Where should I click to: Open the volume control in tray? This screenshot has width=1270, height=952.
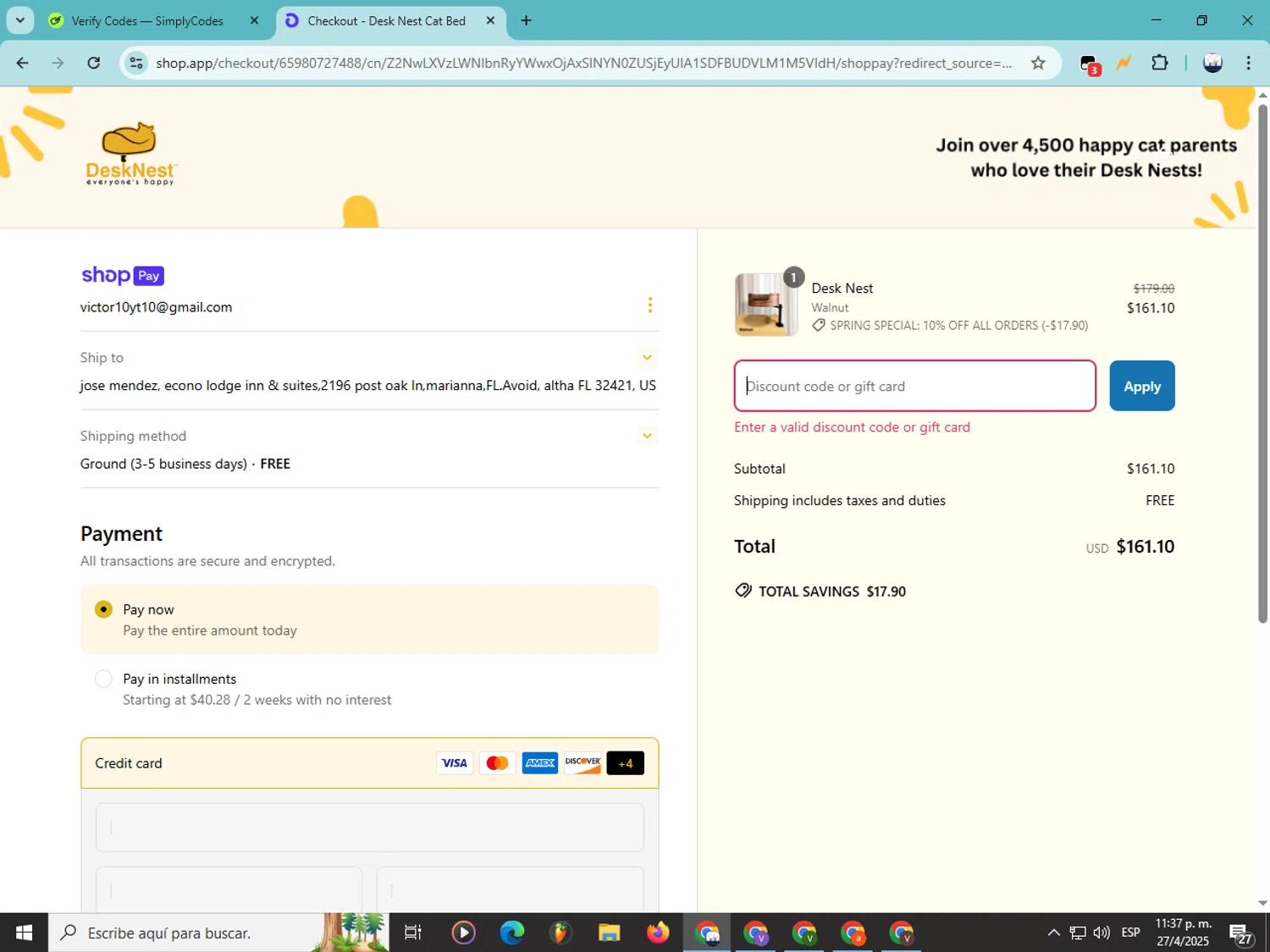coord(1102,933)
